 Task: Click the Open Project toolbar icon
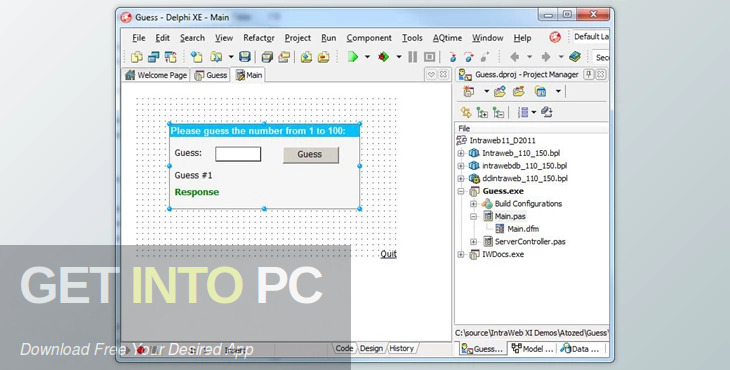click(x=284, y=57)
